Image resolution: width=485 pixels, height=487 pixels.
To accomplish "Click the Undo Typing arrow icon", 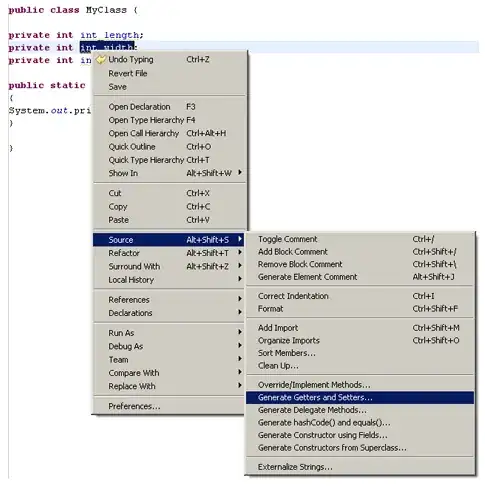I will click(101, 60).
